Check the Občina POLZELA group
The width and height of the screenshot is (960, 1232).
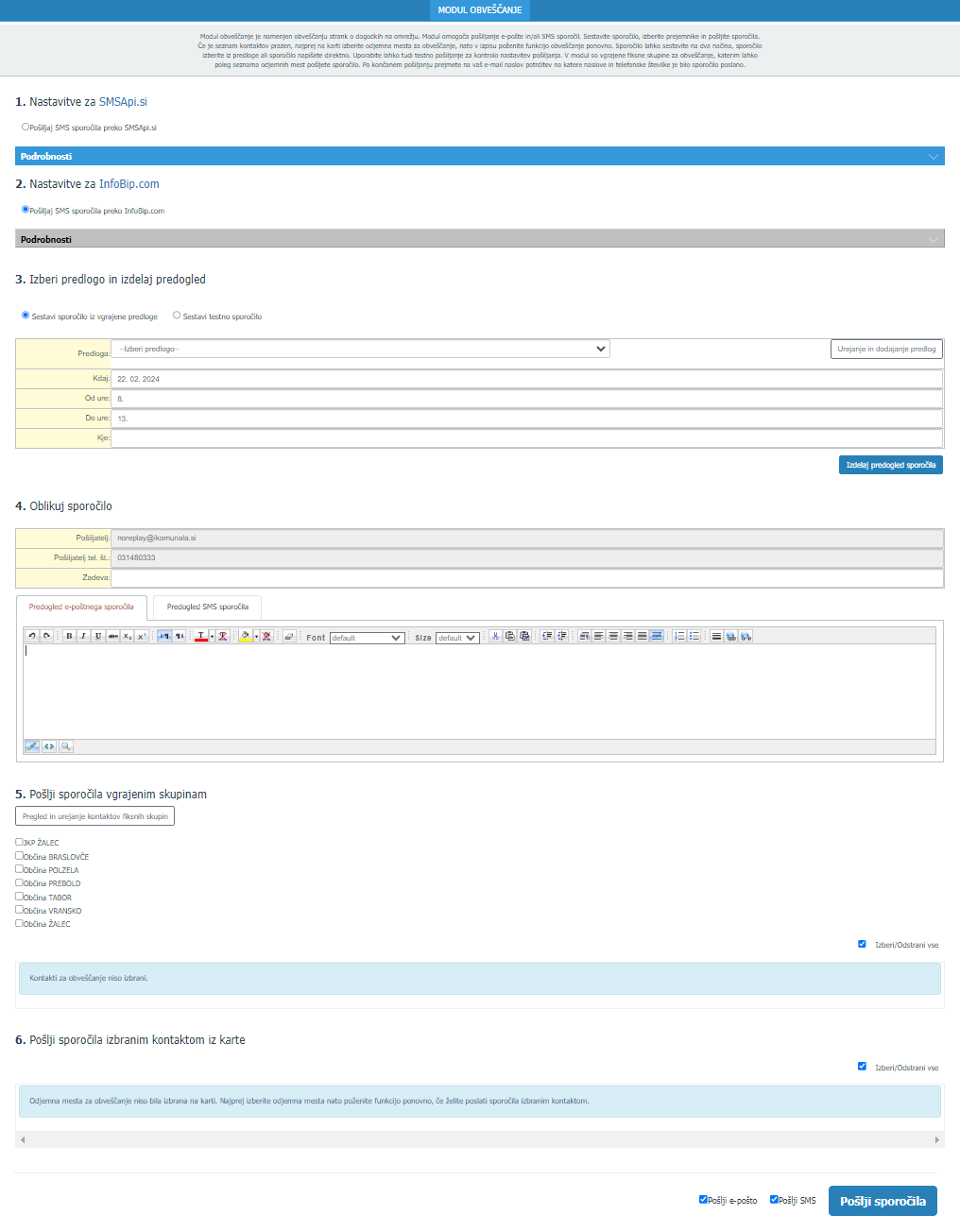19,869
